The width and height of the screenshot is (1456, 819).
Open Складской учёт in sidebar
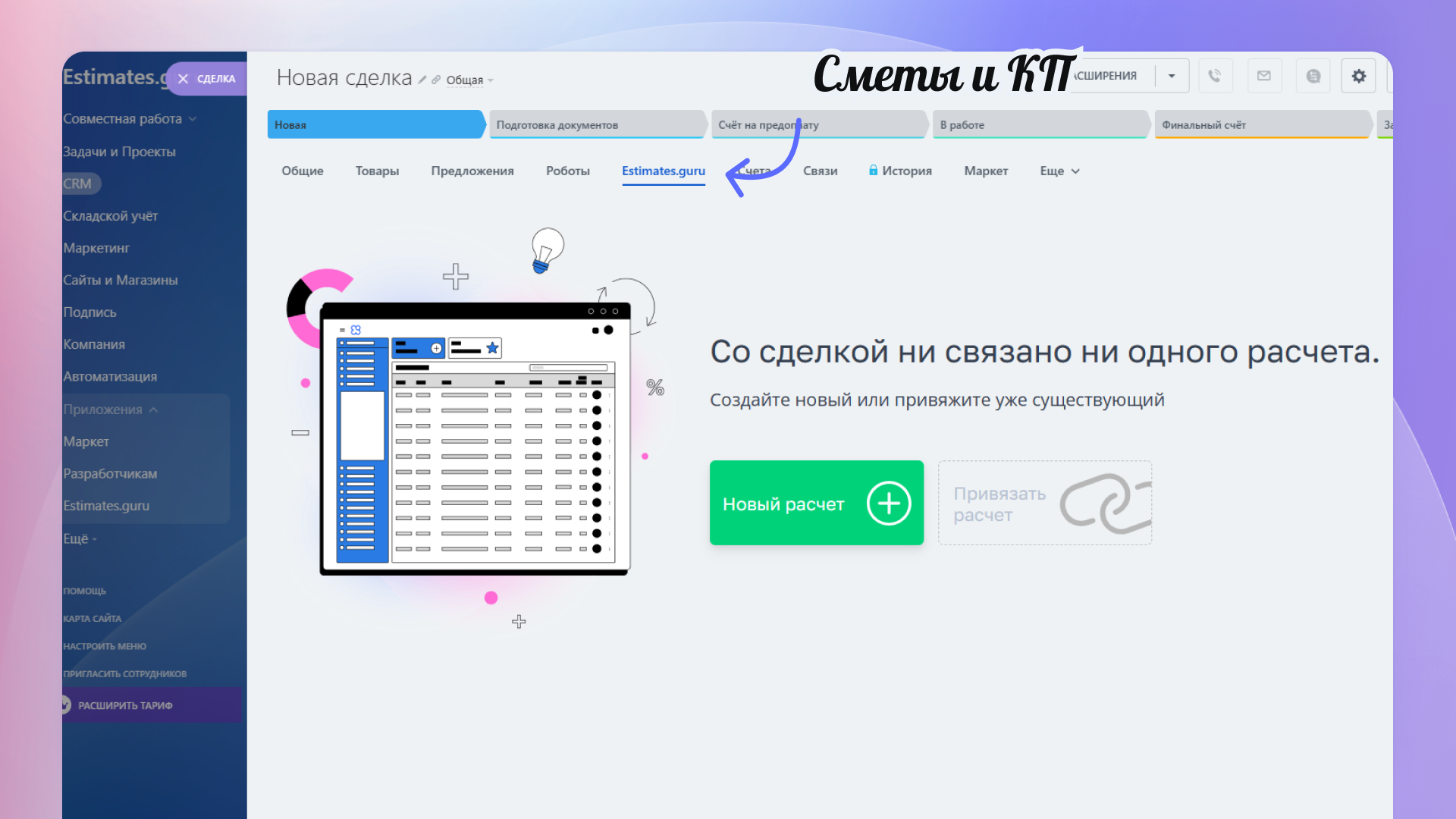[111, 216]
